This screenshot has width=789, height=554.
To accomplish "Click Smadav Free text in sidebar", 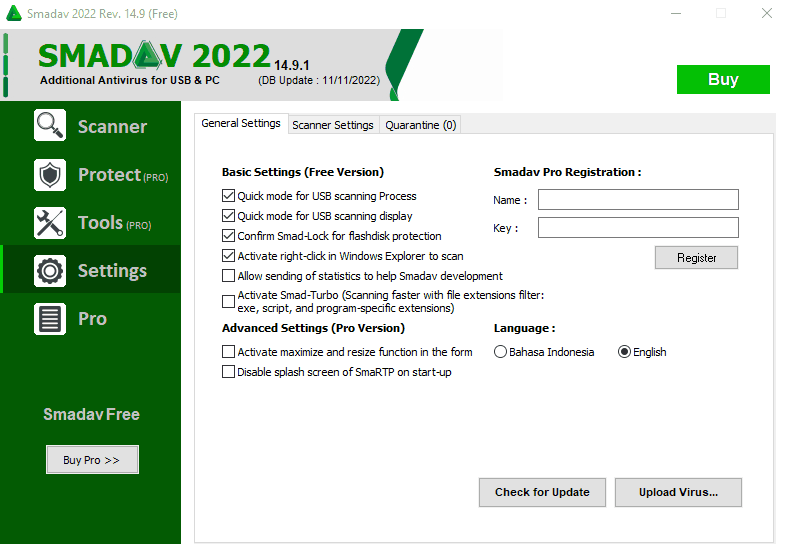I will click(x=92, y=414).
